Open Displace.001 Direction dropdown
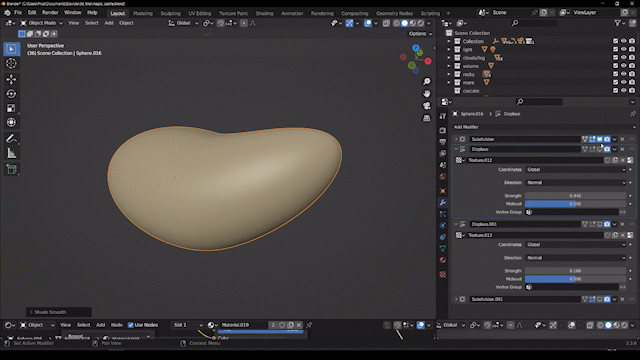The image size is (640, 360). coord(576,258)
